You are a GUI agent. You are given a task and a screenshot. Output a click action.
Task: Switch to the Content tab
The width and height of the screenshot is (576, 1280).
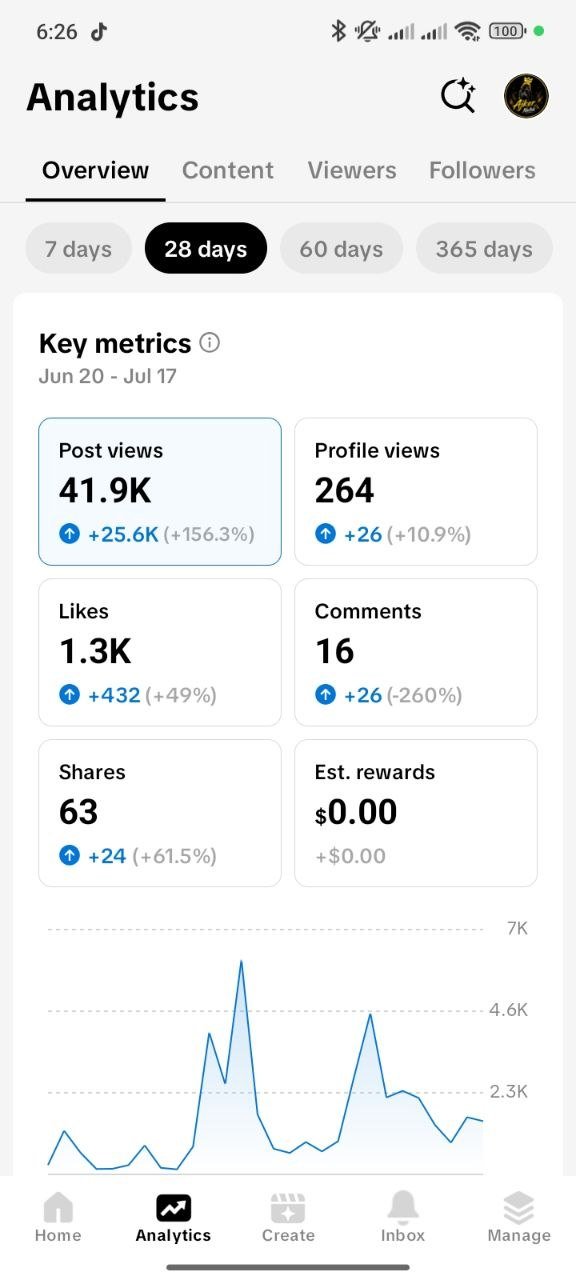point(228,170)
